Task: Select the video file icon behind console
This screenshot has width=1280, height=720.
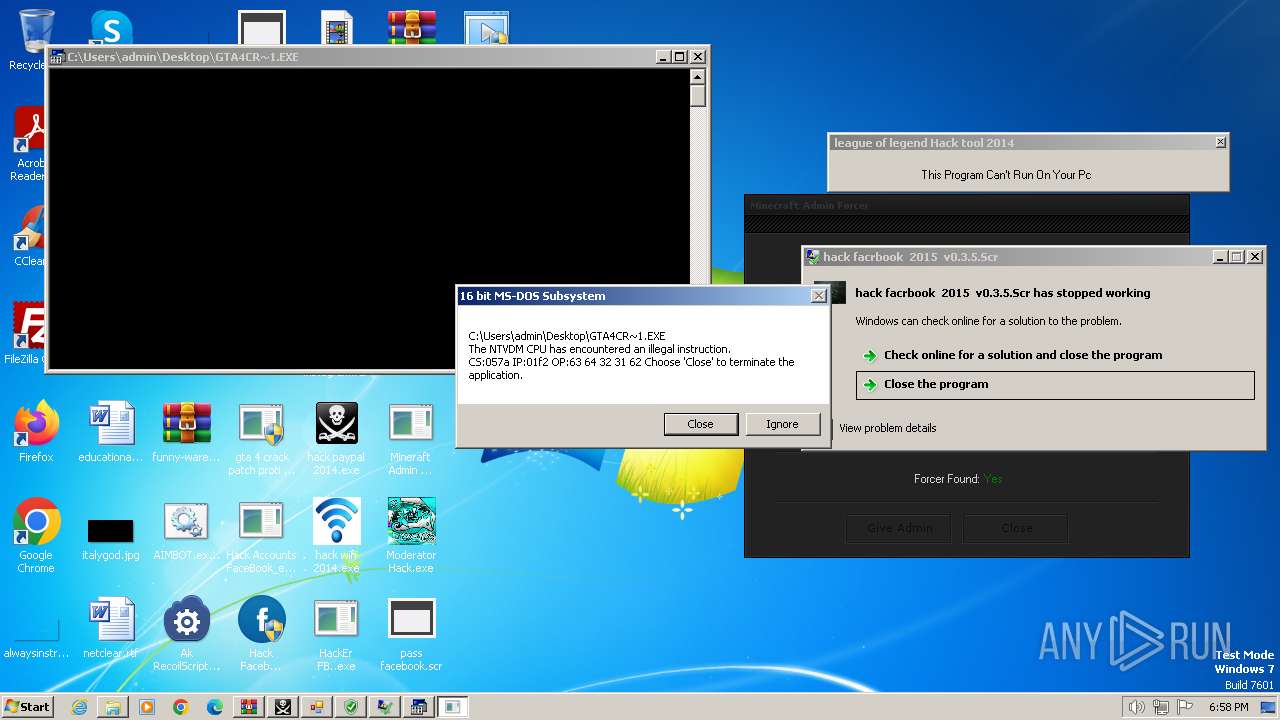Action: [x=337, y=28]
